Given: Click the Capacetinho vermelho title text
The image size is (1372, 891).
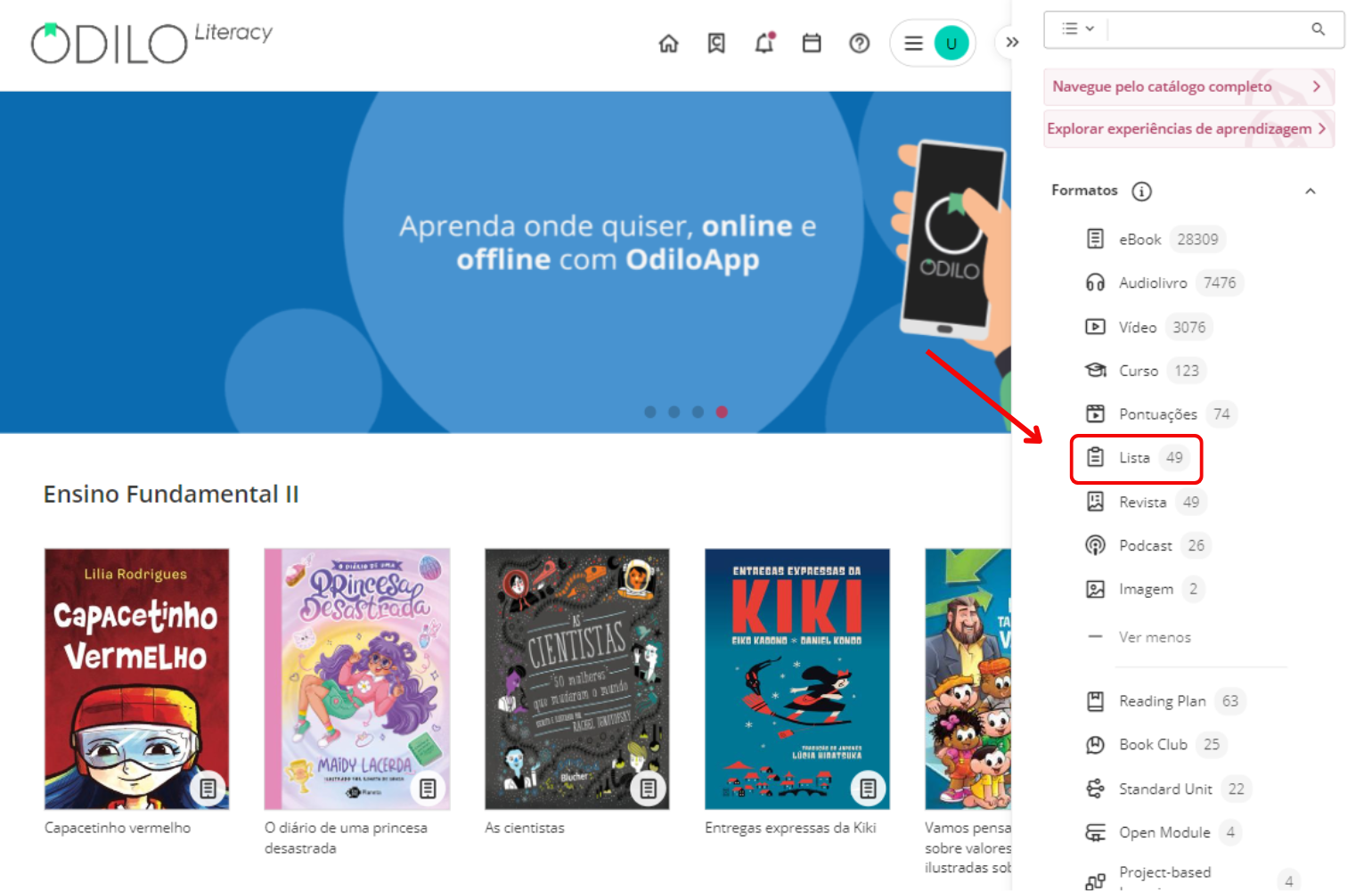Looking at the screenshot, I should click(118, 828).
